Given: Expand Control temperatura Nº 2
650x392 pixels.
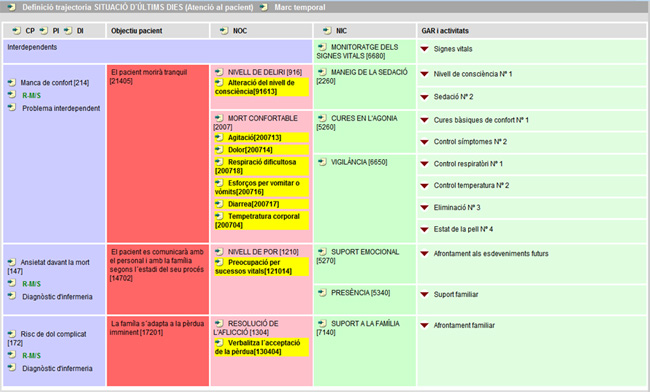Looking at the screenshot, I should point(424,186).
